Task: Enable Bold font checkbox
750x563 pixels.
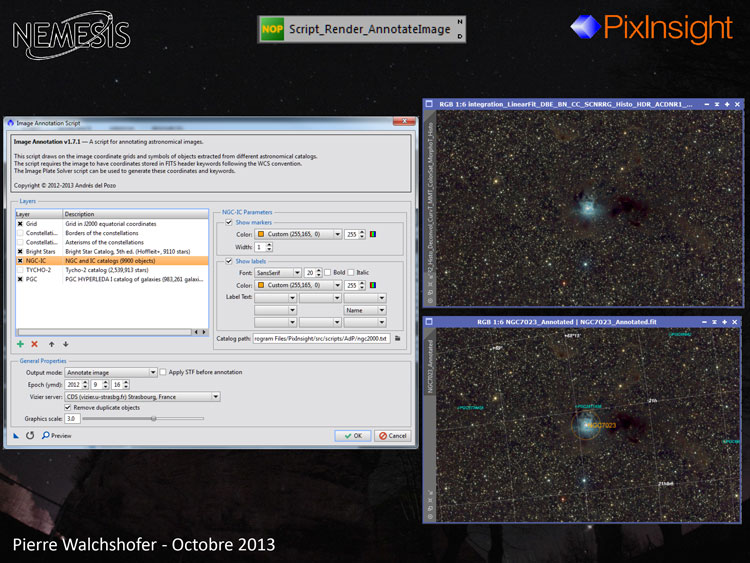Action: [x=327, y=273]
